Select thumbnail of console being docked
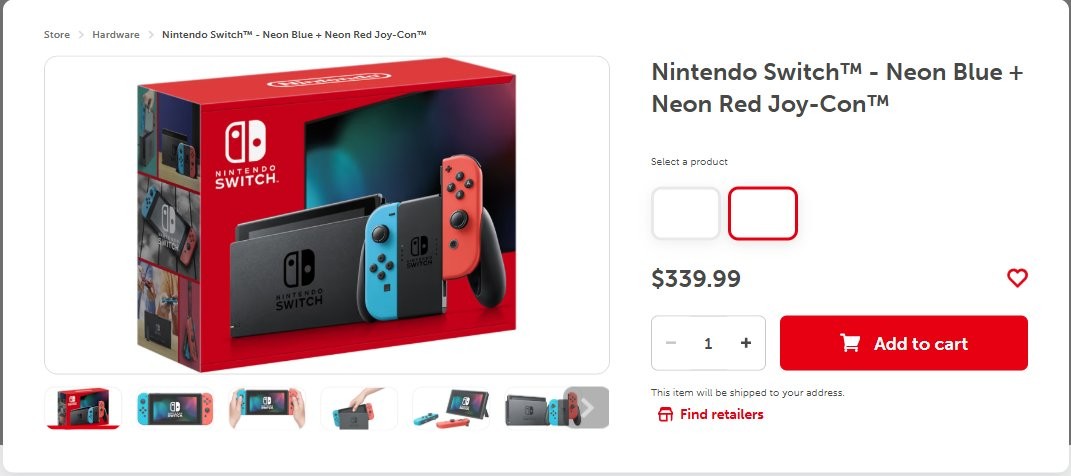This screenshot has width=1071, height=476. pyautogui.click(x=359, y=408)
